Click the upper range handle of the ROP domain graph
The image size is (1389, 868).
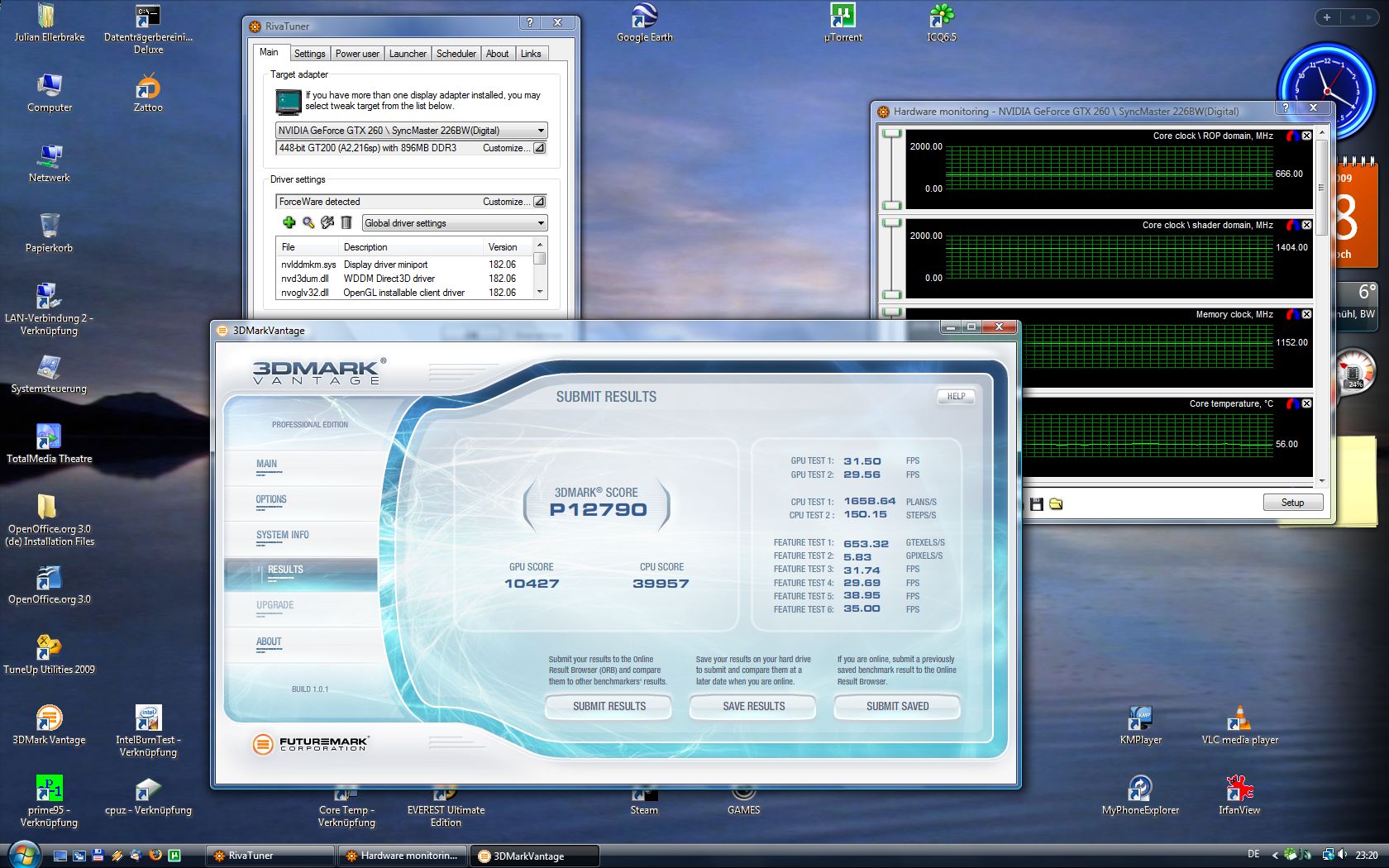pyautogui.click(x=891, y=133)
